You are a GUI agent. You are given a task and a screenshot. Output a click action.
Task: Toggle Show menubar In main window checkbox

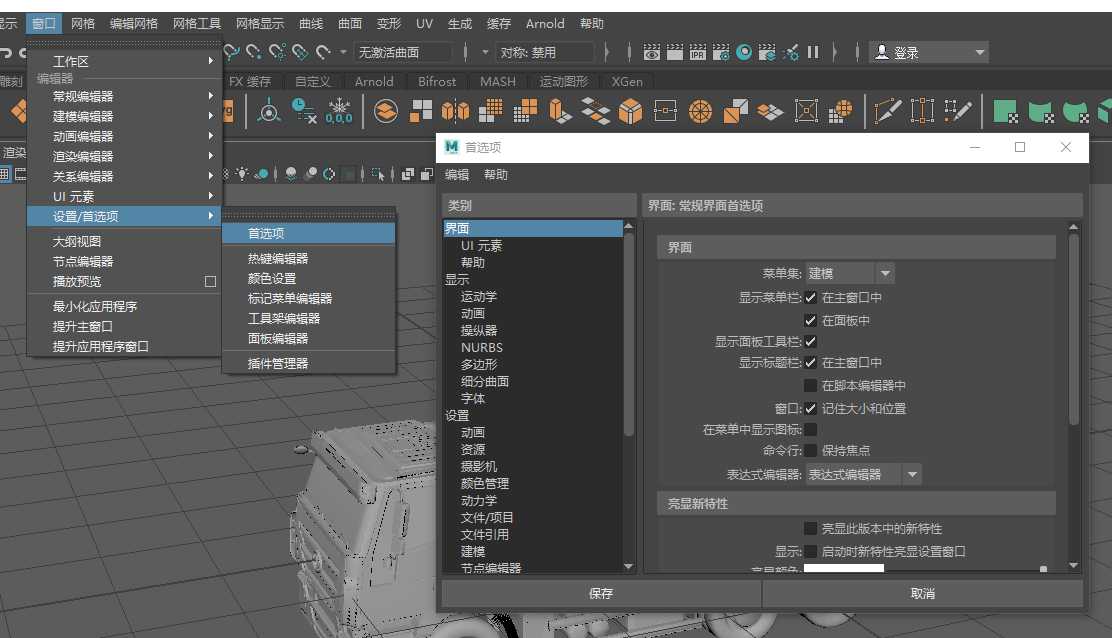pyautogui.click(x=811, y=297)
